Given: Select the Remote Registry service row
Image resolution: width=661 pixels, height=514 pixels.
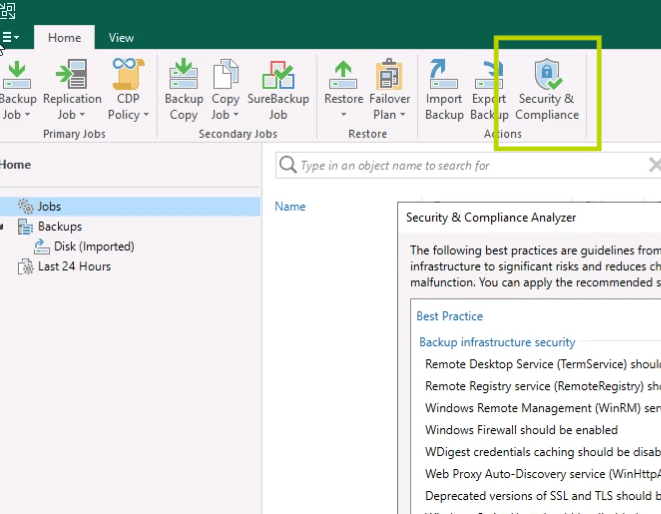Looking at the screenshot, I should click(543, 386).
